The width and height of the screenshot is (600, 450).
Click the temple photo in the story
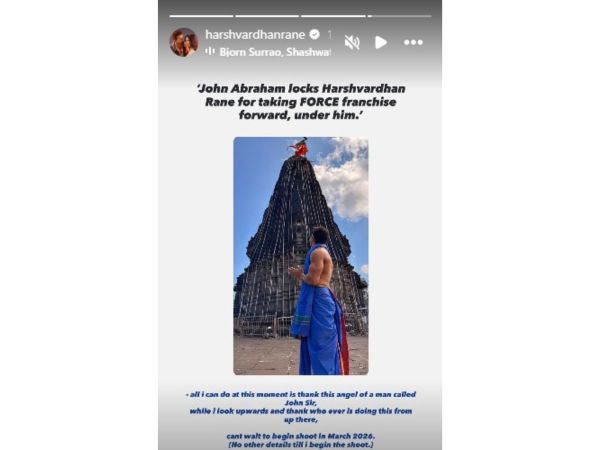[x=301, y=256]
